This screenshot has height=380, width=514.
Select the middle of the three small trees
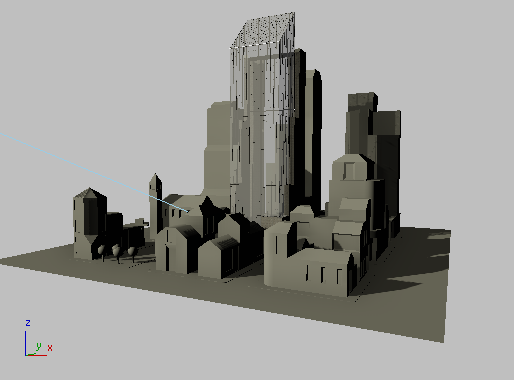point(116,253)
